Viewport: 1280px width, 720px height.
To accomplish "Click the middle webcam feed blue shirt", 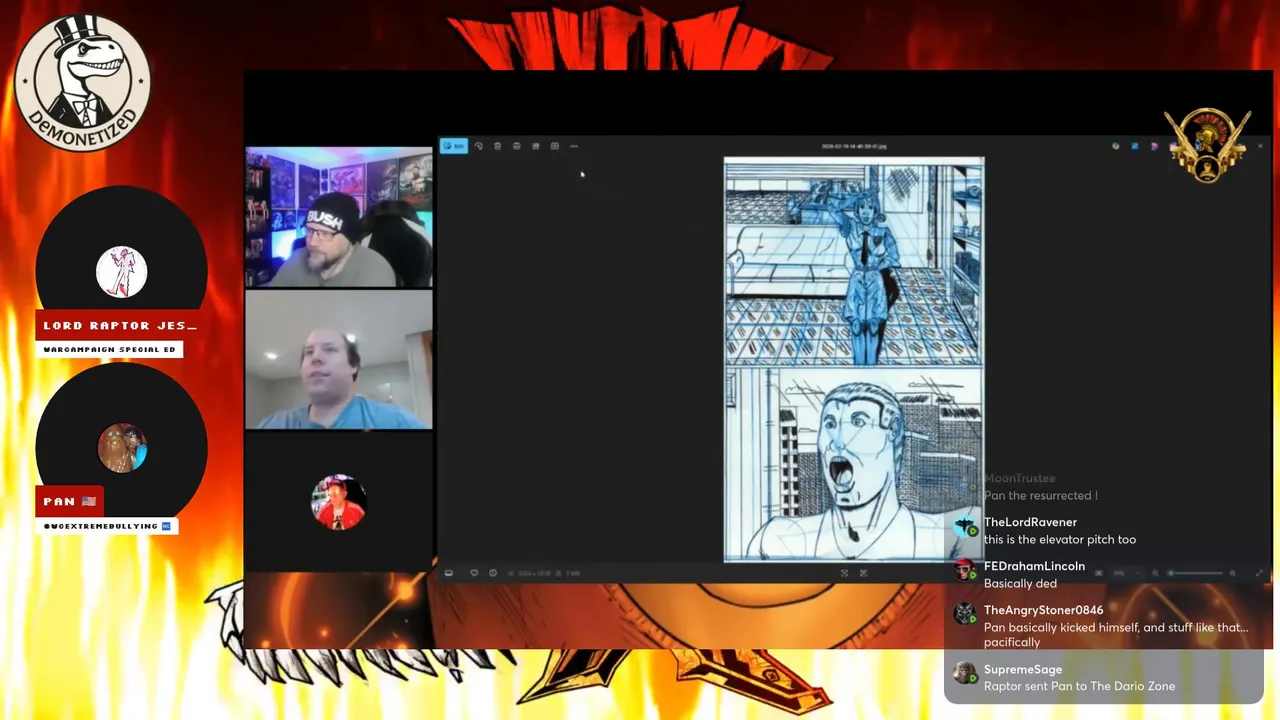I will click(339, 360).
